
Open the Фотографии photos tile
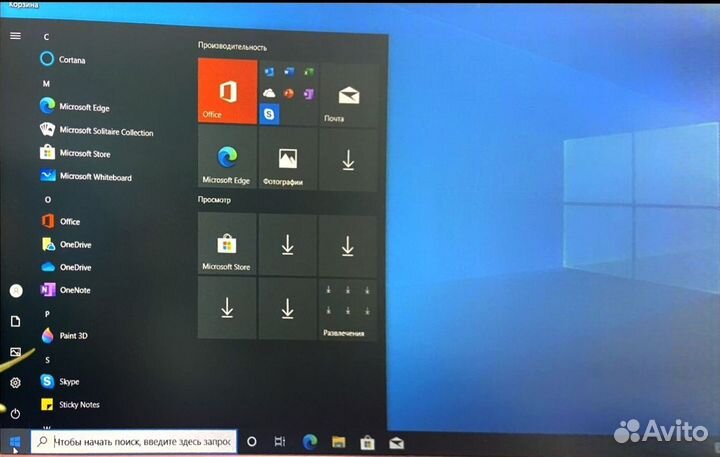pyautogui.click(x=287, y=160)
